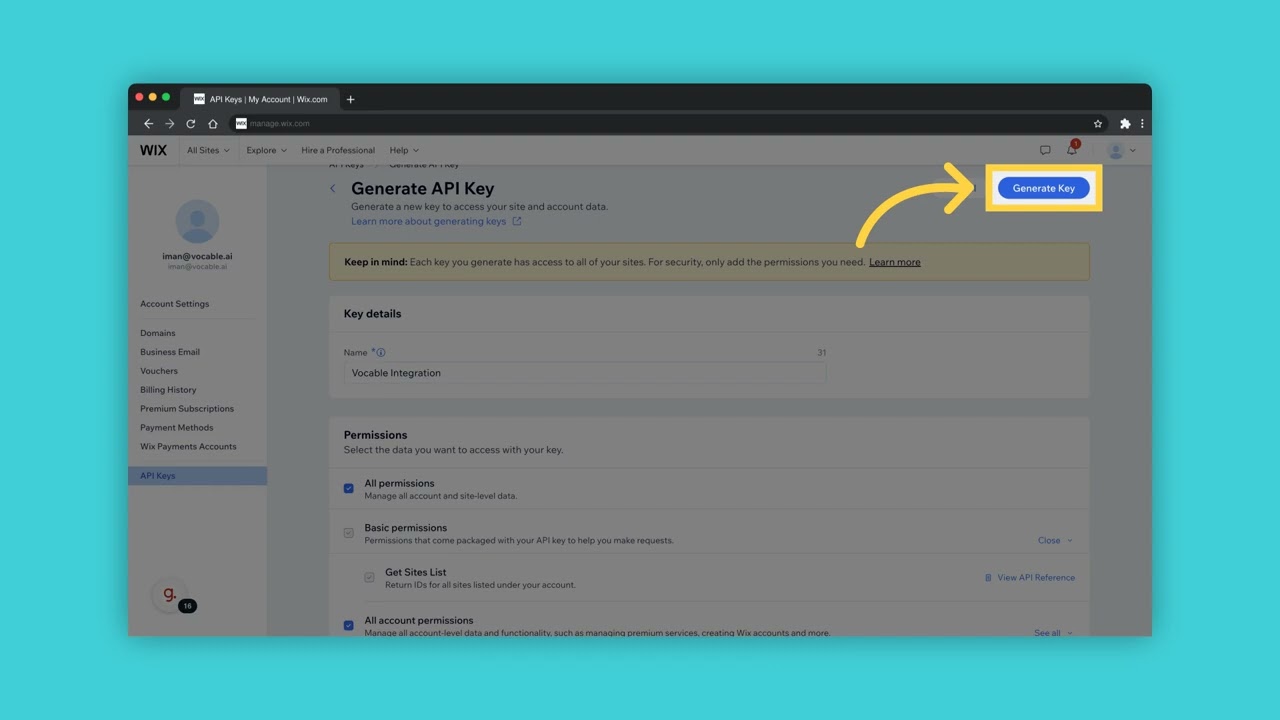This screenshot has height=720, width=1280.
Task: Click the browser back arrow
Action: tap(148, 124)
